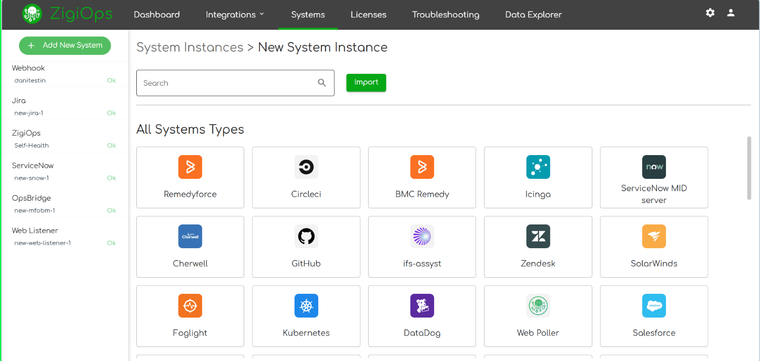The image size is (760, 361).
Task: Click the Cherwell label text
Action: 190,264
